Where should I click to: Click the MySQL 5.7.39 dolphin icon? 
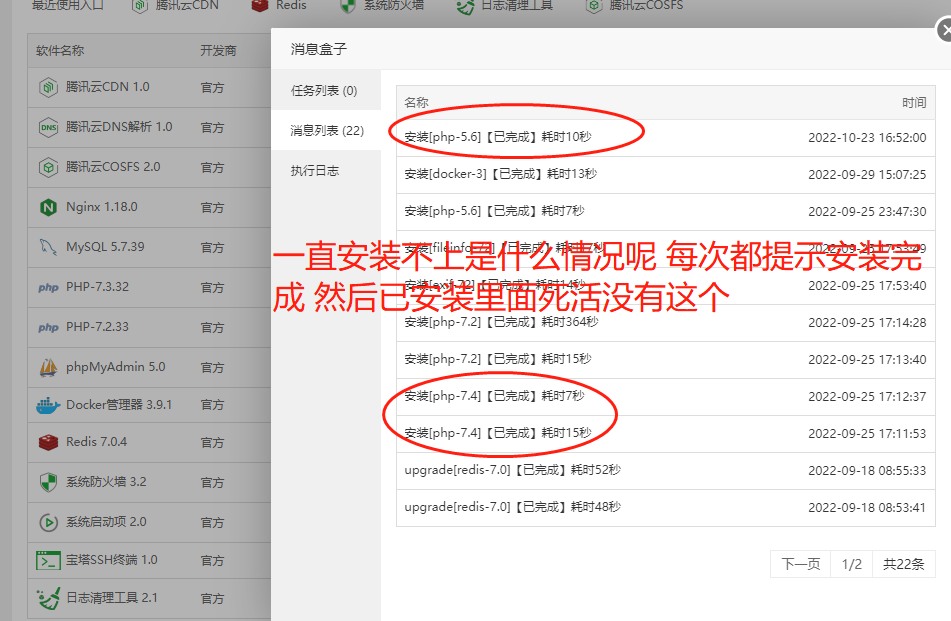tap(48, 247)
